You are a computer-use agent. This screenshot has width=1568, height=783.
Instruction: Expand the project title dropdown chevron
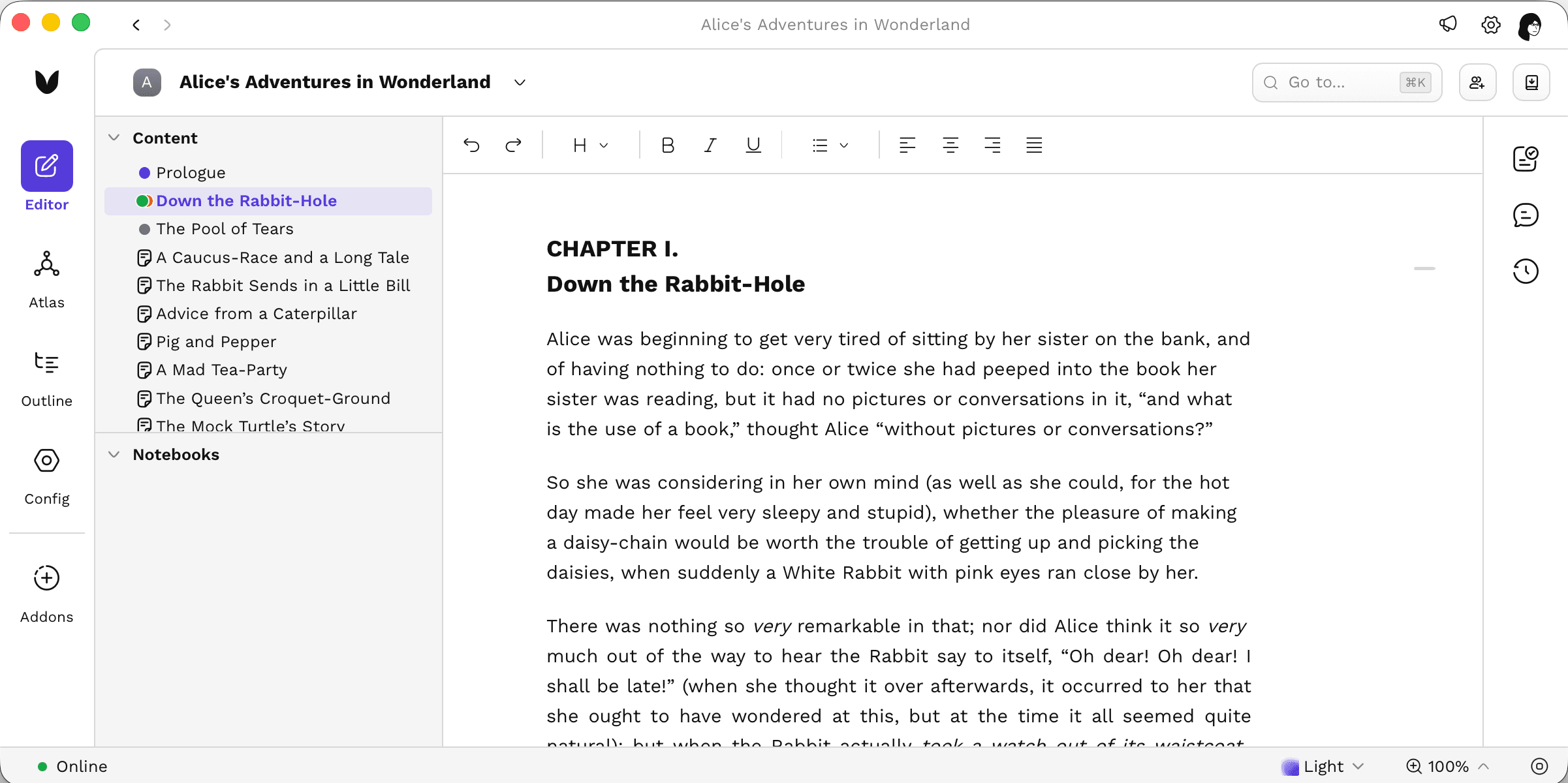click(x=520, y=82)
